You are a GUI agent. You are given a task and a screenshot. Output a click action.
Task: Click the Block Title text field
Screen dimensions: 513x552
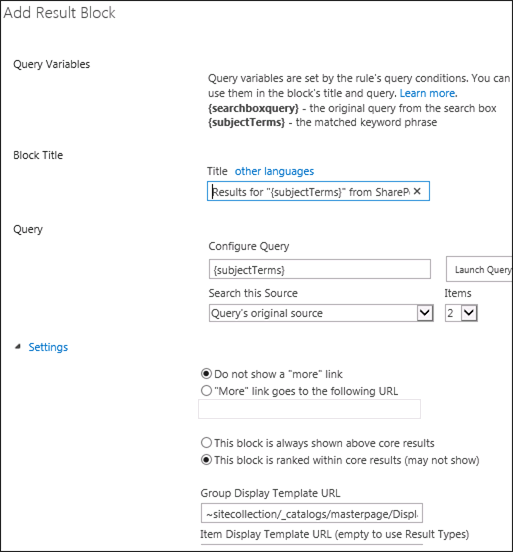tap(318, 191)
